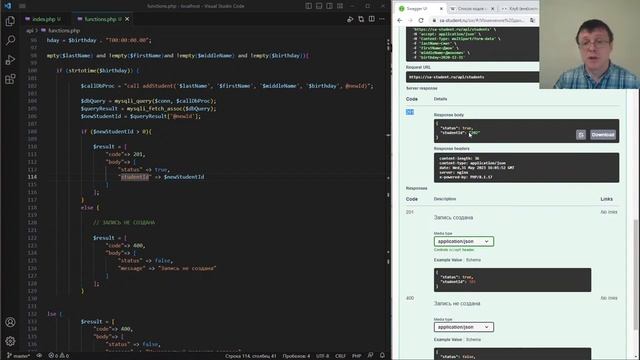
Task: Click the feedback icon in the status bar
Action: pyautogui.click(x=370, y=356)
